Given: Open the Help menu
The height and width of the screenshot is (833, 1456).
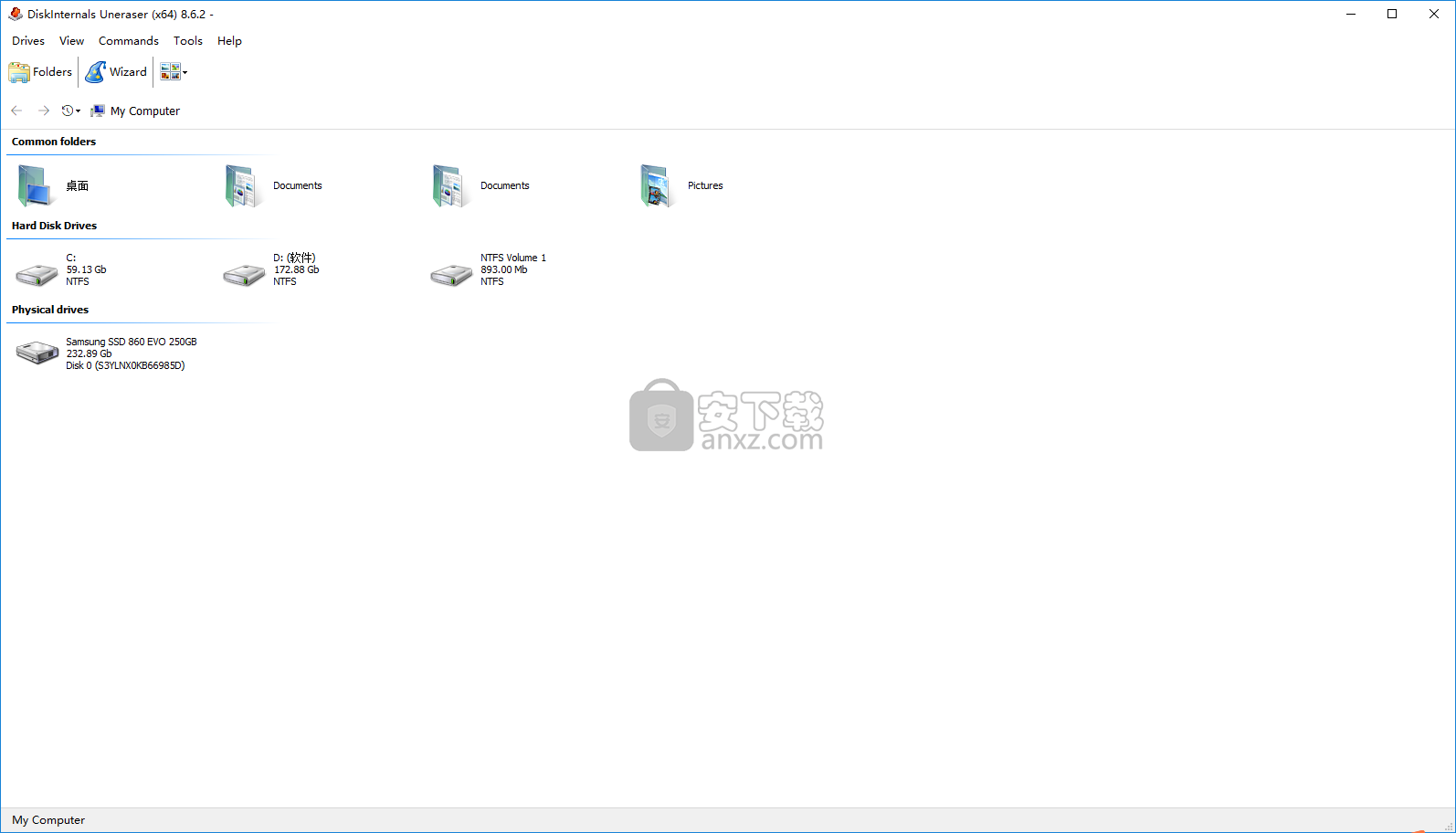Looking at the screenshot, I should click(229, 41).
